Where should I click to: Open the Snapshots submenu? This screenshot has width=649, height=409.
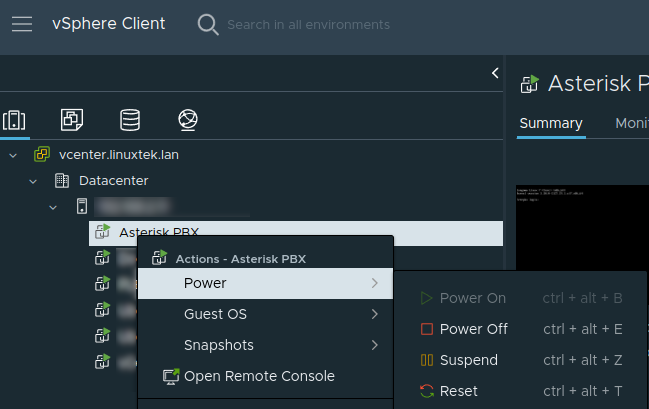(265, 345)
